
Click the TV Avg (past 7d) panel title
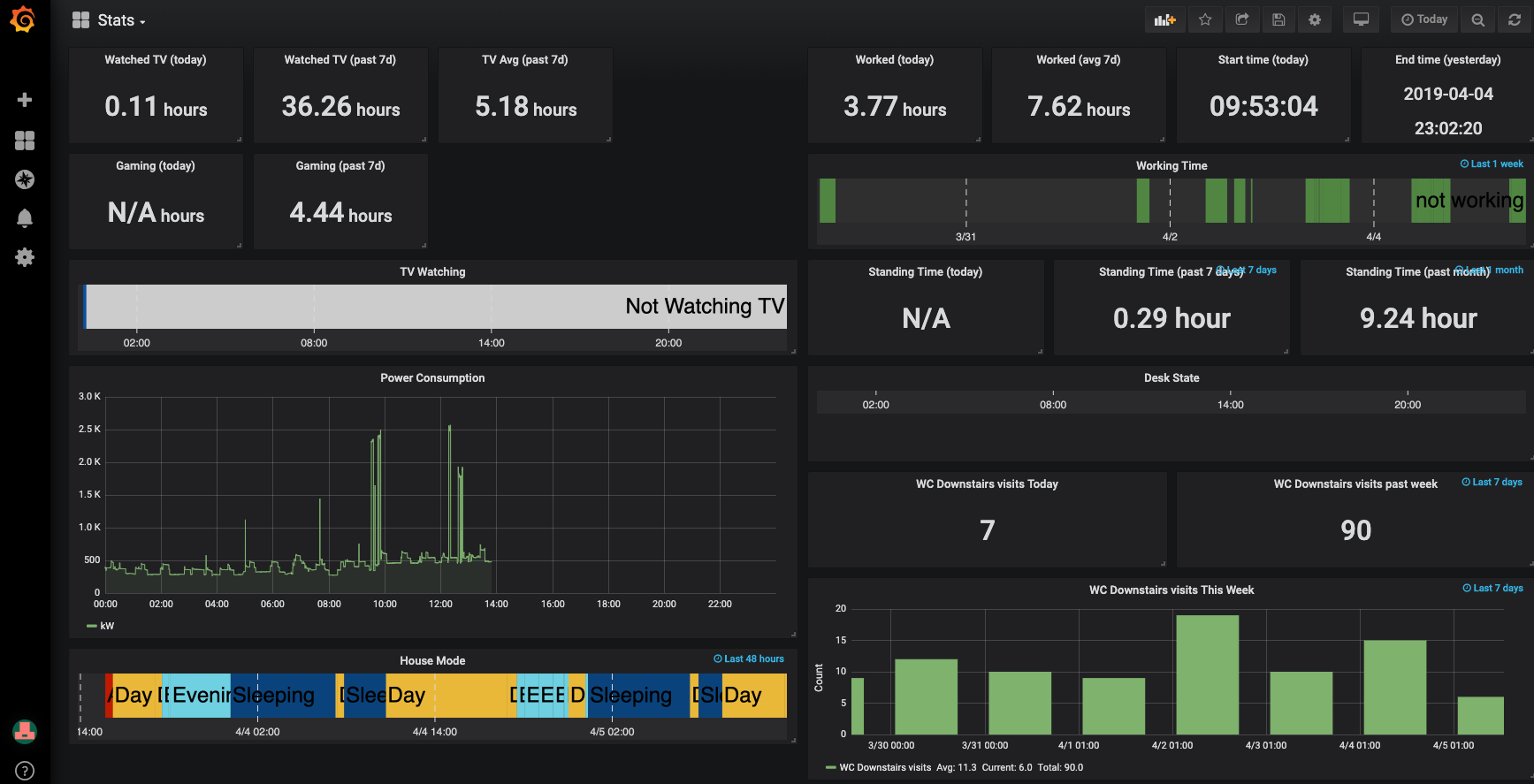click(525, 60)
